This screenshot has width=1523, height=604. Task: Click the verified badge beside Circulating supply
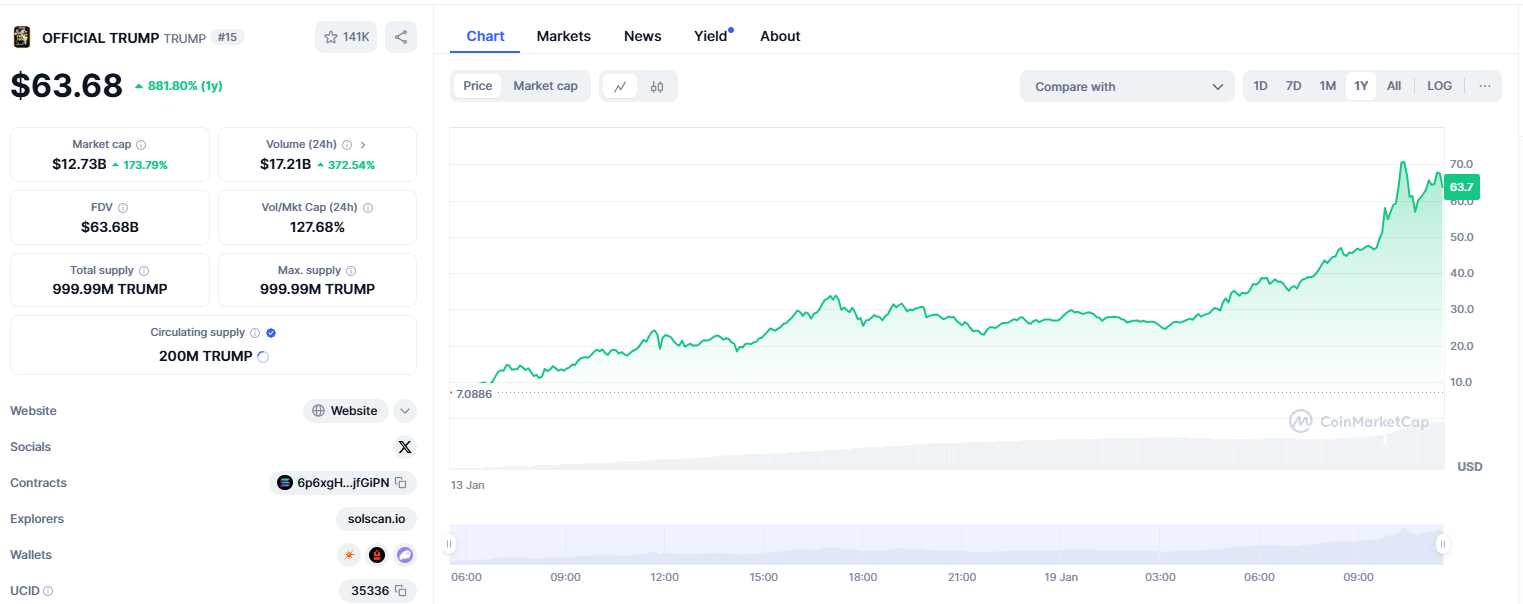(x=271, y=333)
